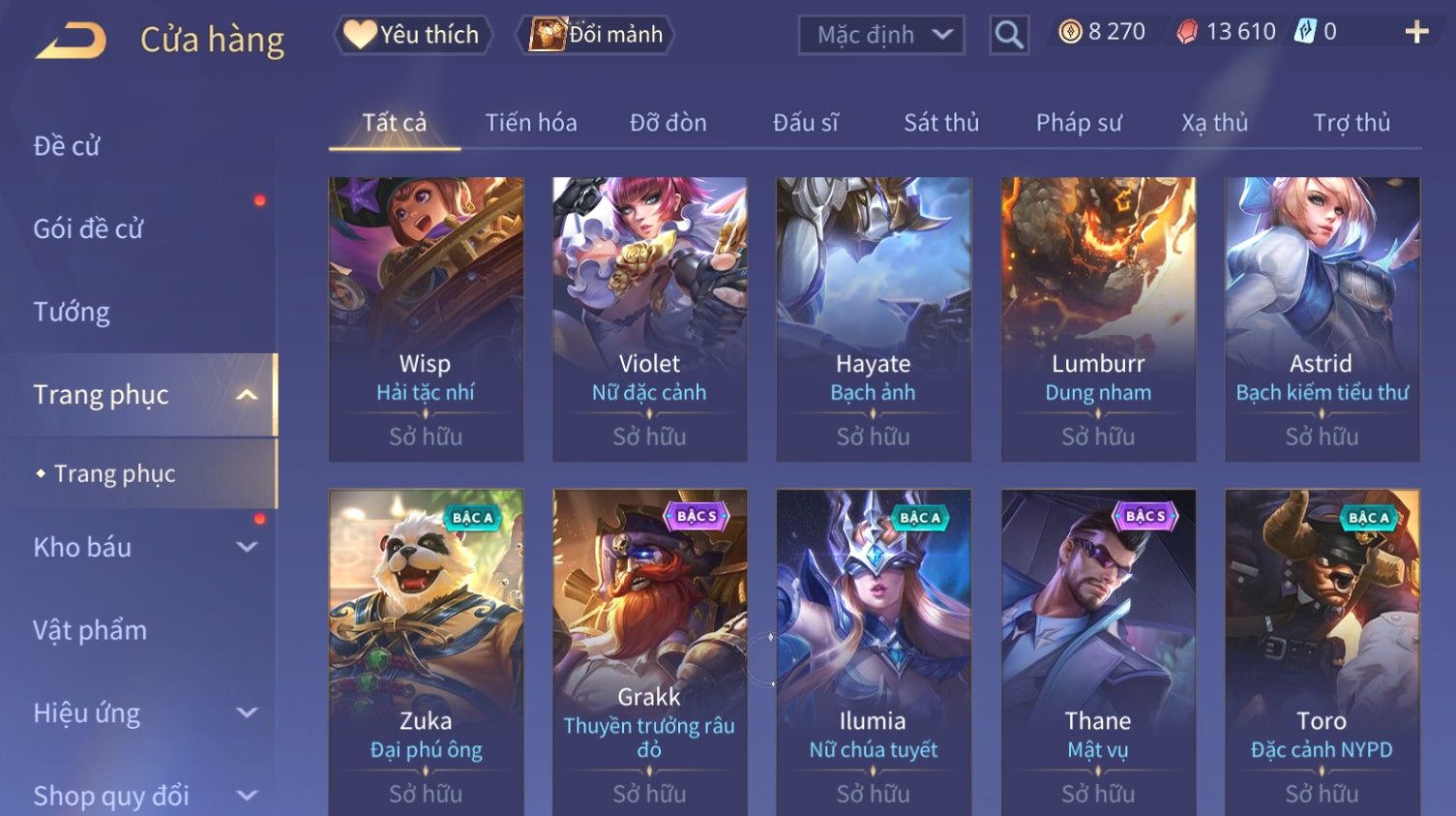Select the Tiến hóa tab

click(531, 123)
